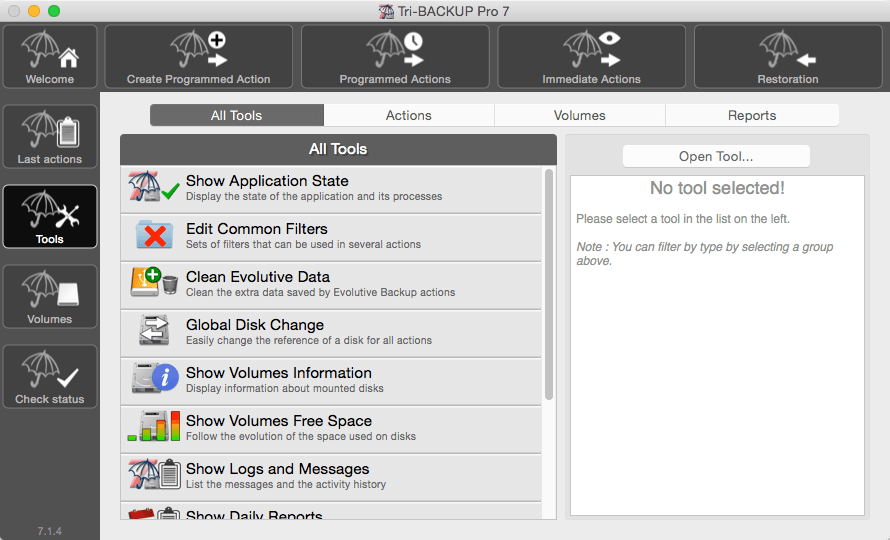Switch to the Actions tab
The width and height of the screenshot is (890, 540).
(409, 115)
